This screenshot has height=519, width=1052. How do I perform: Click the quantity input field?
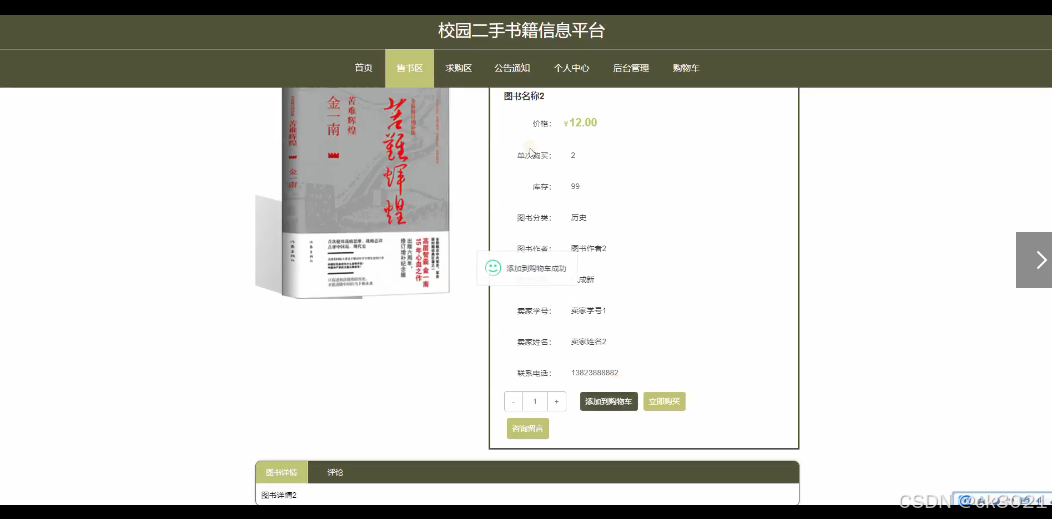coord(535,402)
